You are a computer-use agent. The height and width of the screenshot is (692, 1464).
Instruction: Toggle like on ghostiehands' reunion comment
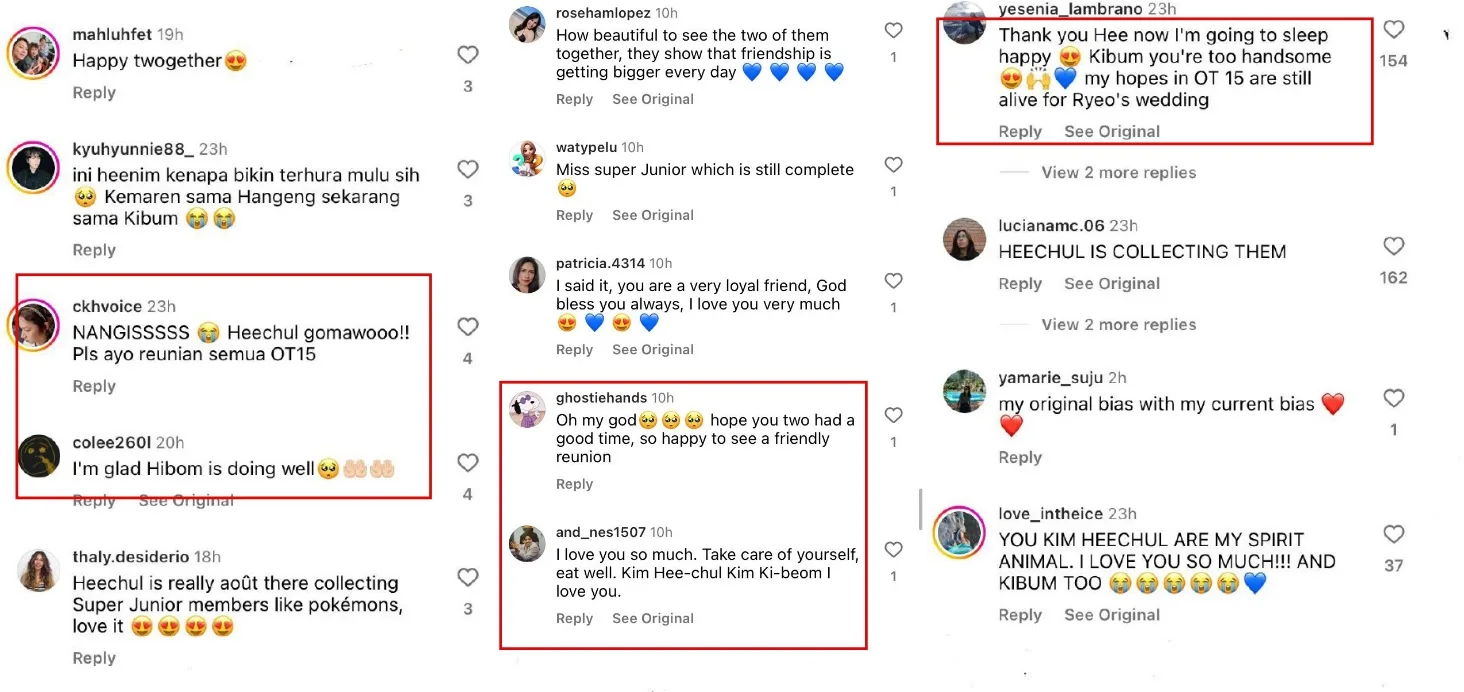click(x=893, y=415)
